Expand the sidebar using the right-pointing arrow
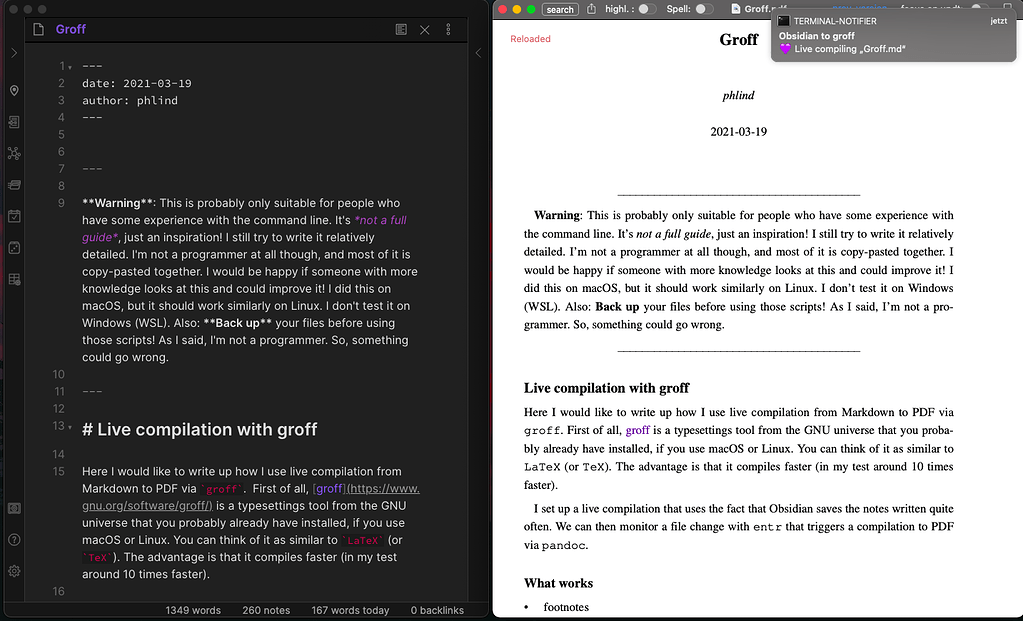The width and height of the screenshot is (1023, 621). 12,53
